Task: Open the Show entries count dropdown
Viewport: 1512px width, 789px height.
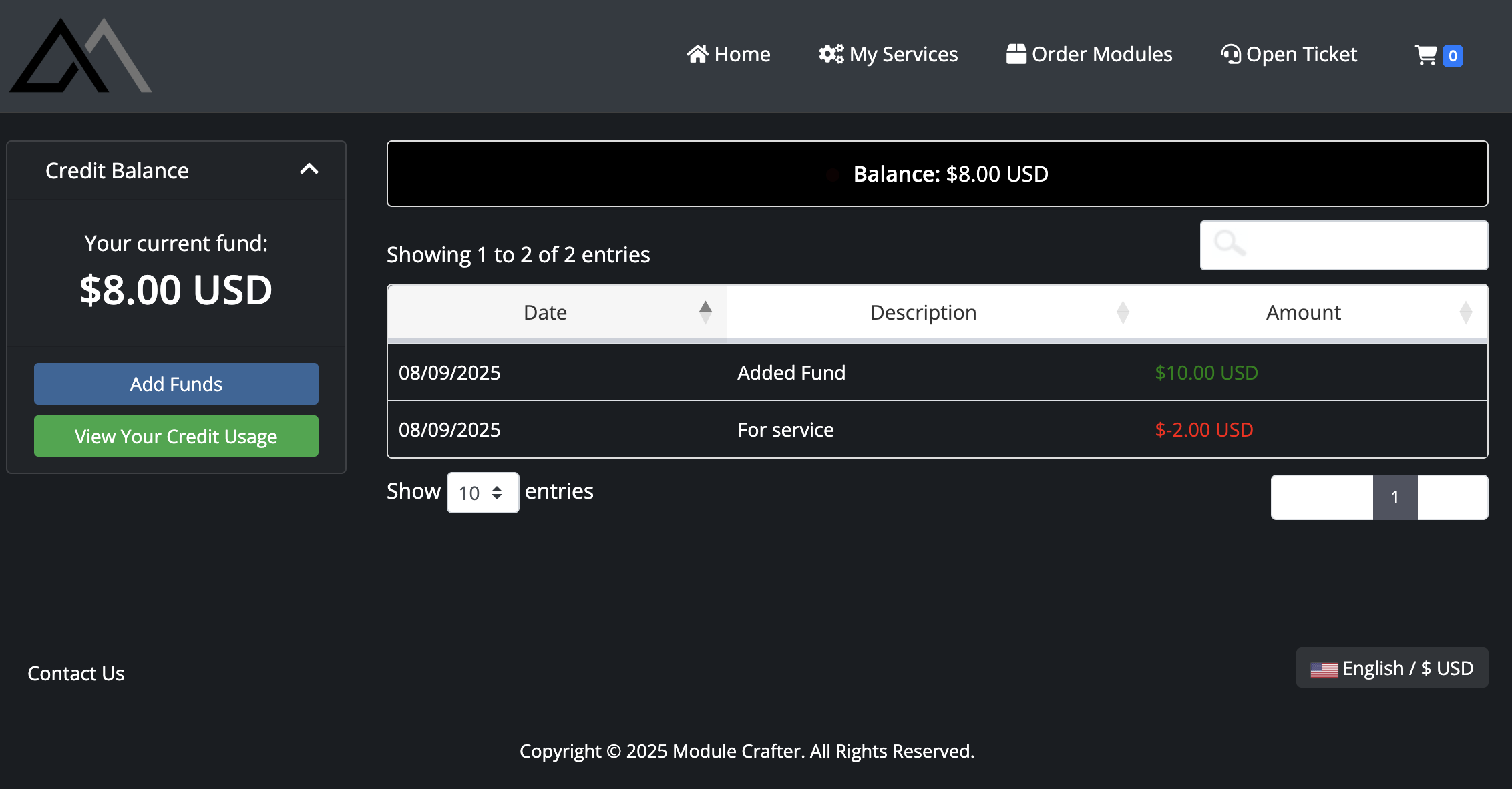Action: click(482, 493)
